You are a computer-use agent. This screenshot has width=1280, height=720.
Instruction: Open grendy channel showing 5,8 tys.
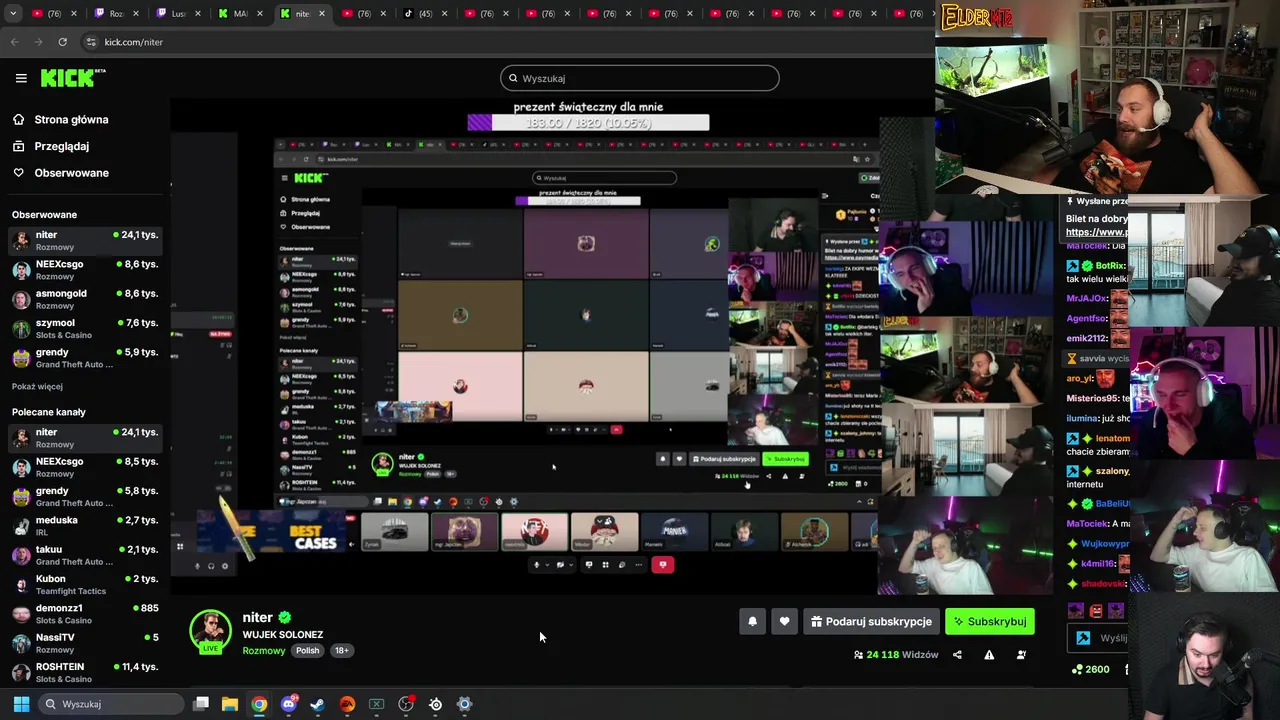tap(84, 496)
